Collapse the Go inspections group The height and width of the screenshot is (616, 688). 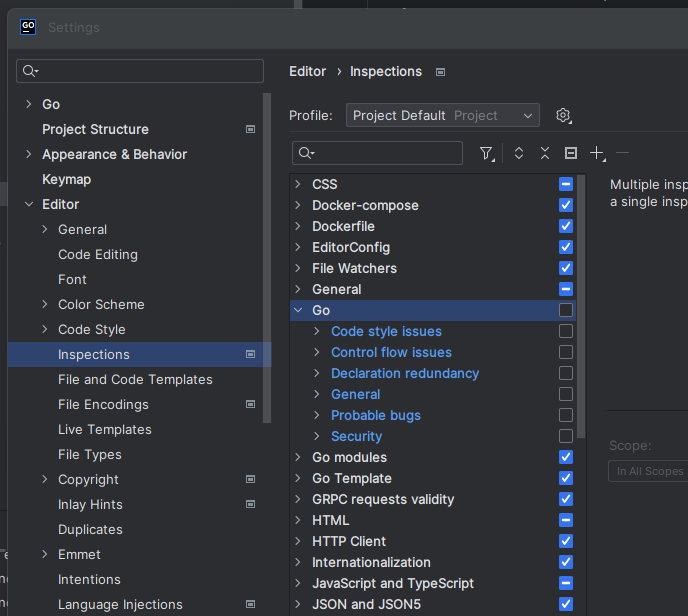pos(298,310)
